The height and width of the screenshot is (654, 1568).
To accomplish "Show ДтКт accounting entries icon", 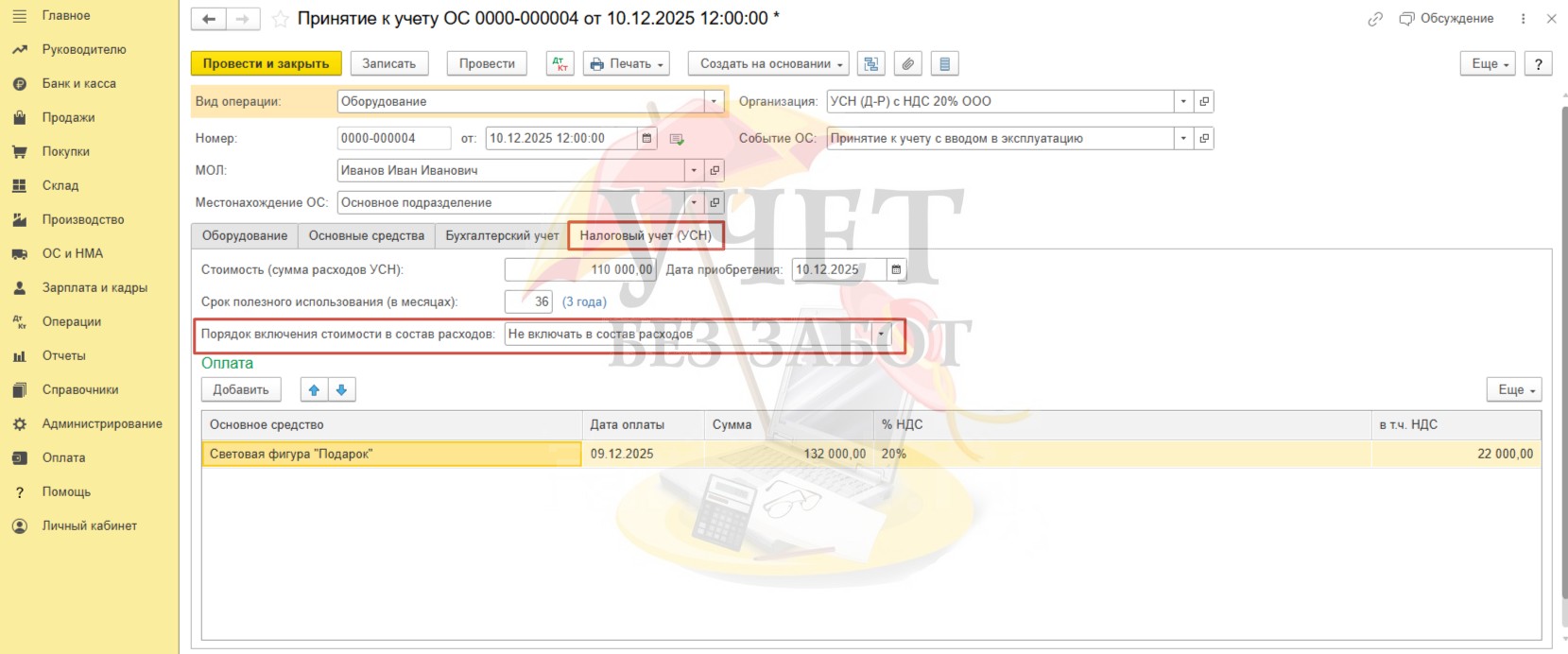I will pos(560,63).
